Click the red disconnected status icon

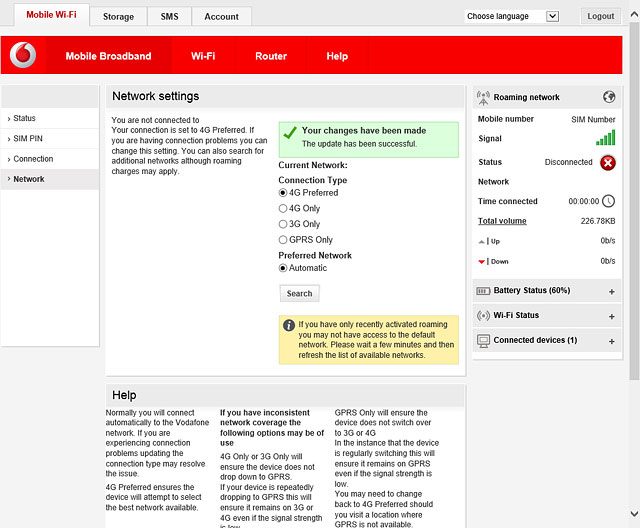pos(608,163)
